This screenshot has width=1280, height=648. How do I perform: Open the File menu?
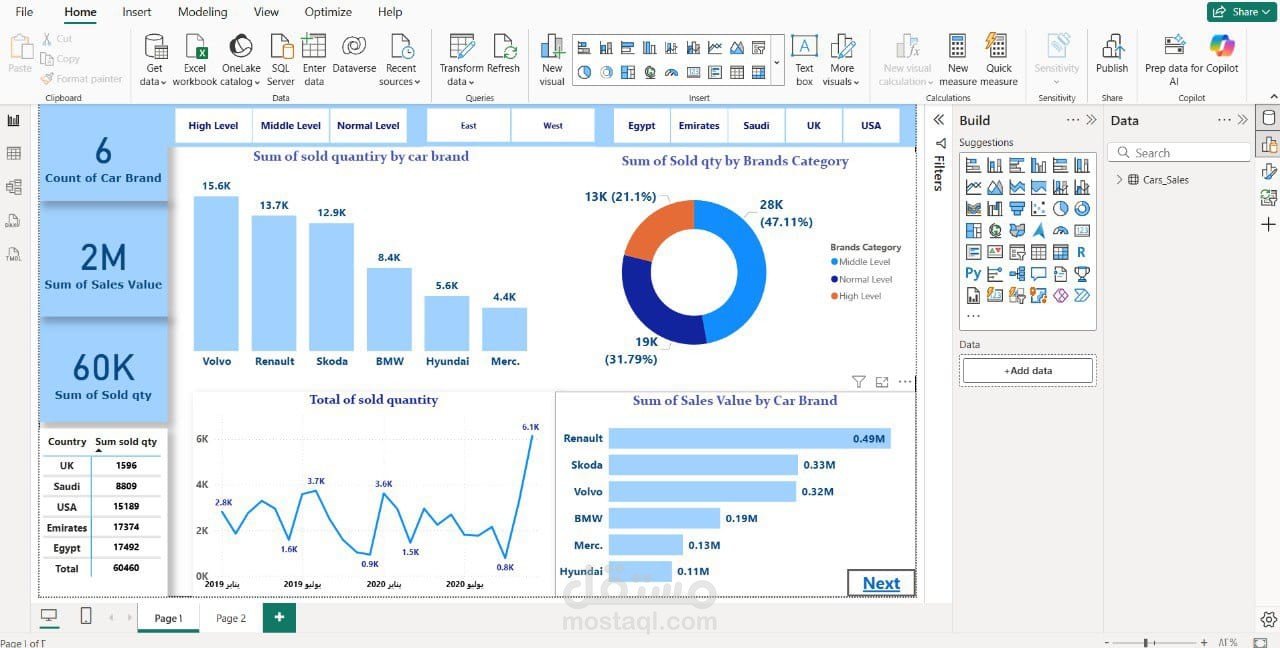pos(24,12)
